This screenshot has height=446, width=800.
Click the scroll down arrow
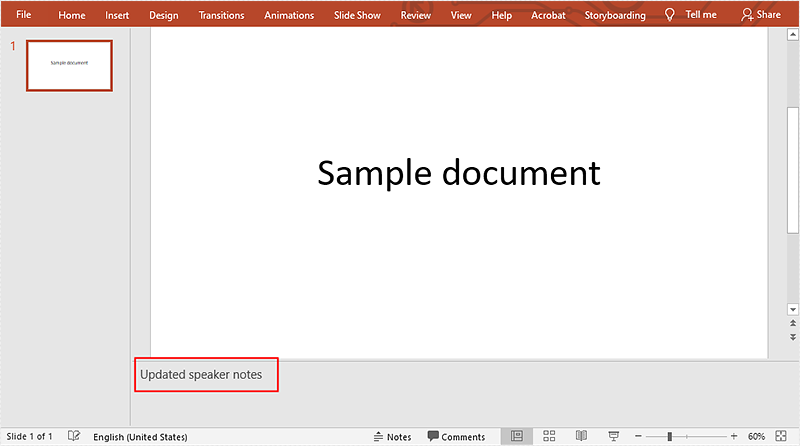coord(792,309)
